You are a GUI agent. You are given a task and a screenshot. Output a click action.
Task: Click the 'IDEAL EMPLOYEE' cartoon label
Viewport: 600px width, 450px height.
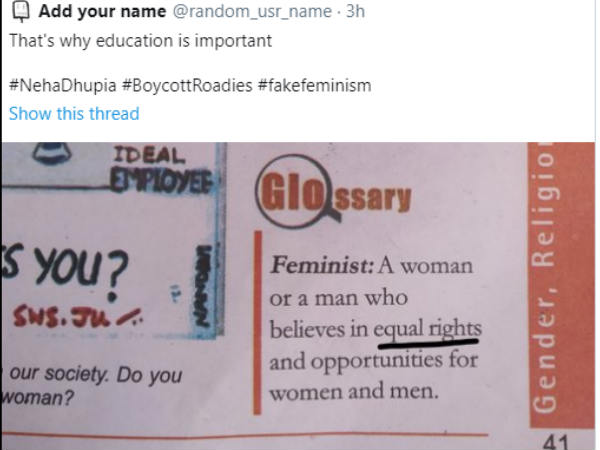point(161,170)
